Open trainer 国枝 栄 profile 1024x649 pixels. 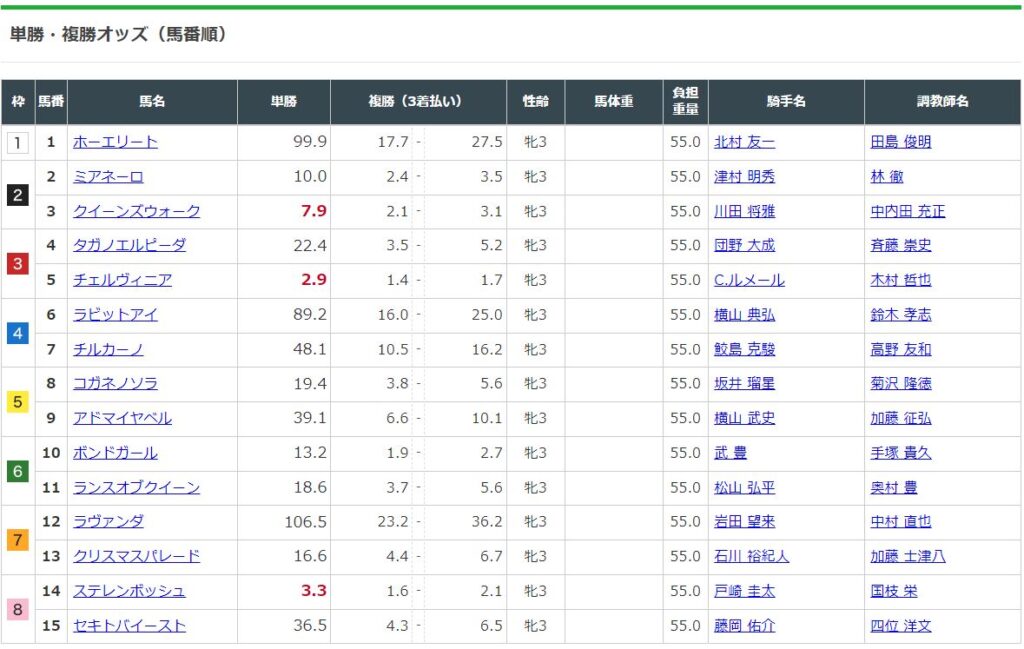click(x=893, y=591)
